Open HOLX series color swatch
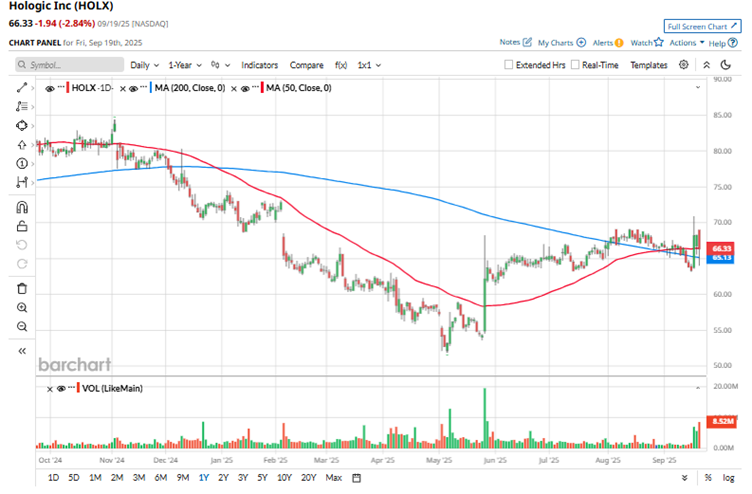The height and width of the screenshot is (494, 752). (x=68, y=88)
